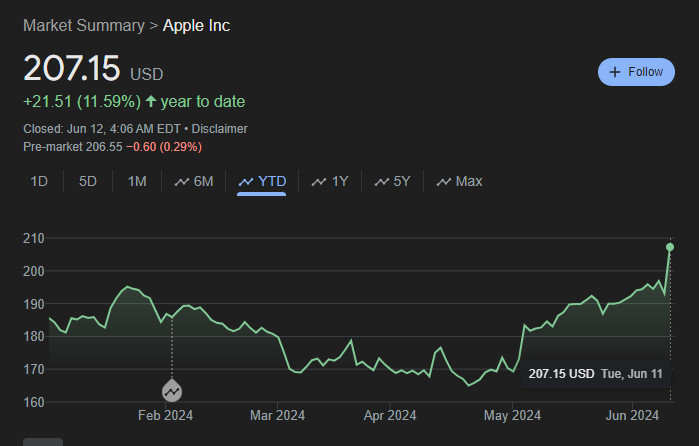
Task: Select the 6M chart range tab
Action: [194, 182]
